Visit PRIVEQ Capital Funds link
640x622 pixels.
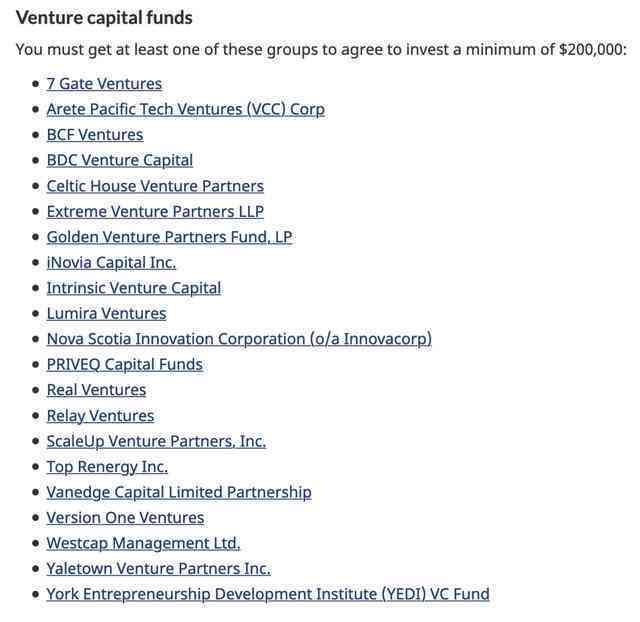coord(124,364)
